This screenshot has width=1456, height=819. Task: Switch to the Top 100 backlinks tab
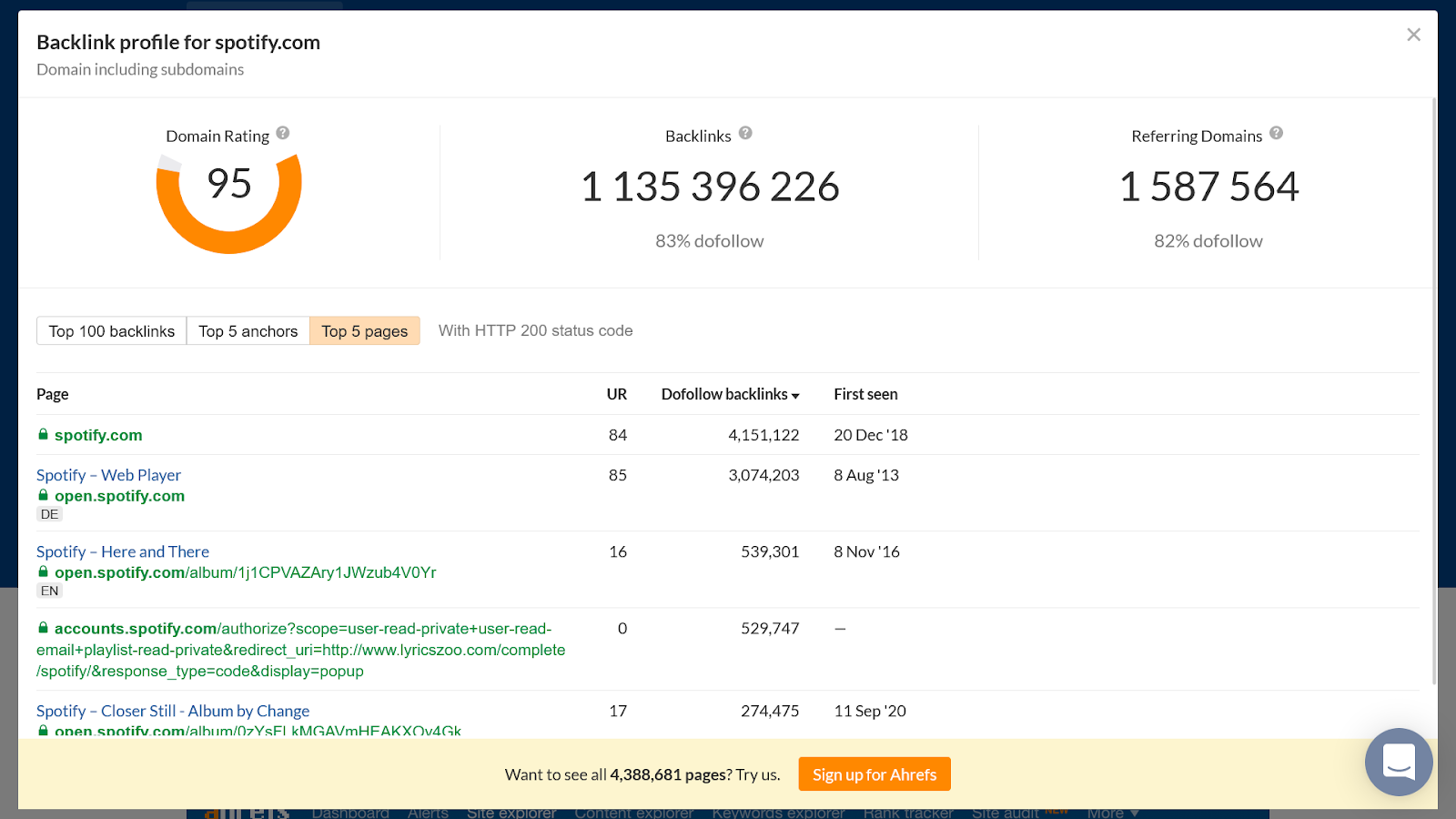pos(112,331)
